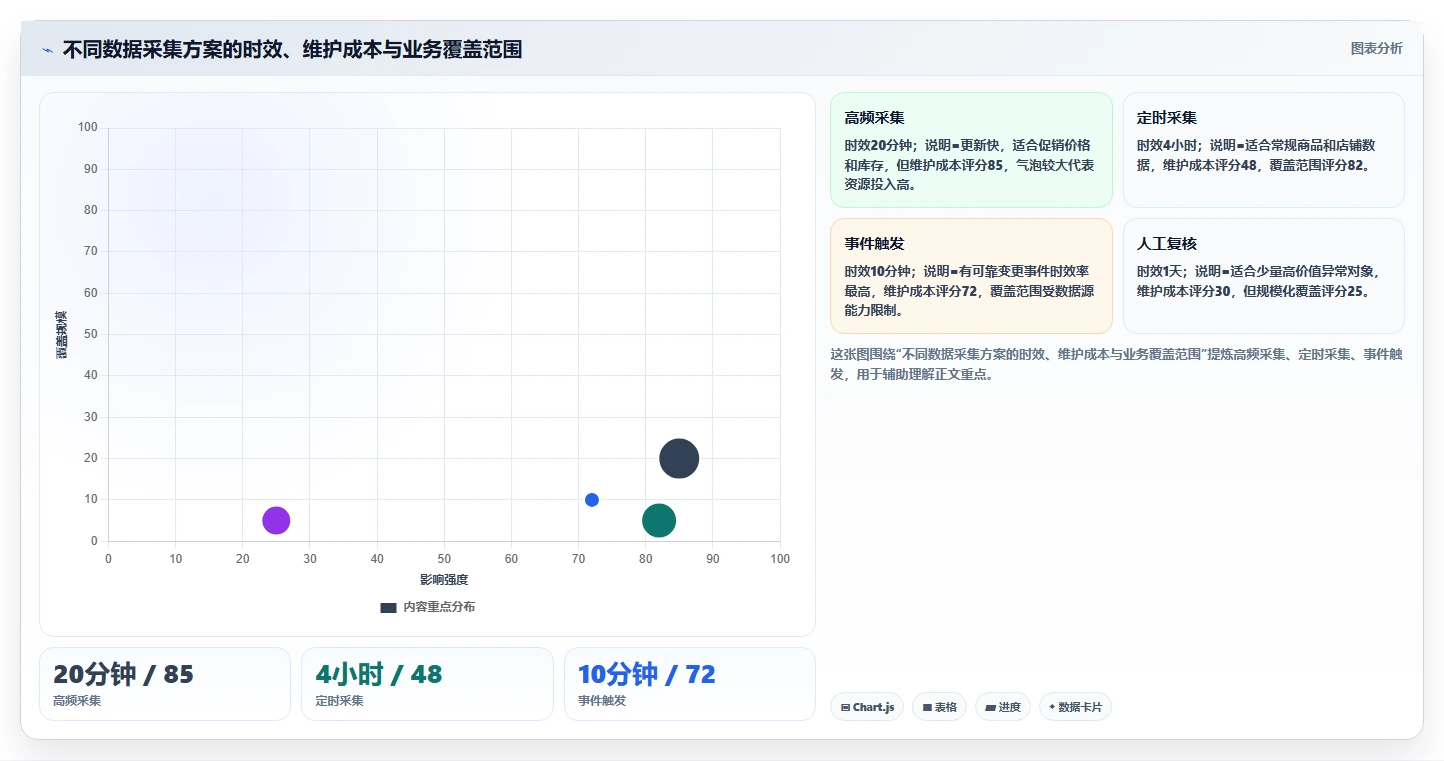Click y-axis tick label 100
This screenshot has width=1444, height=761.
click(88, 127)
